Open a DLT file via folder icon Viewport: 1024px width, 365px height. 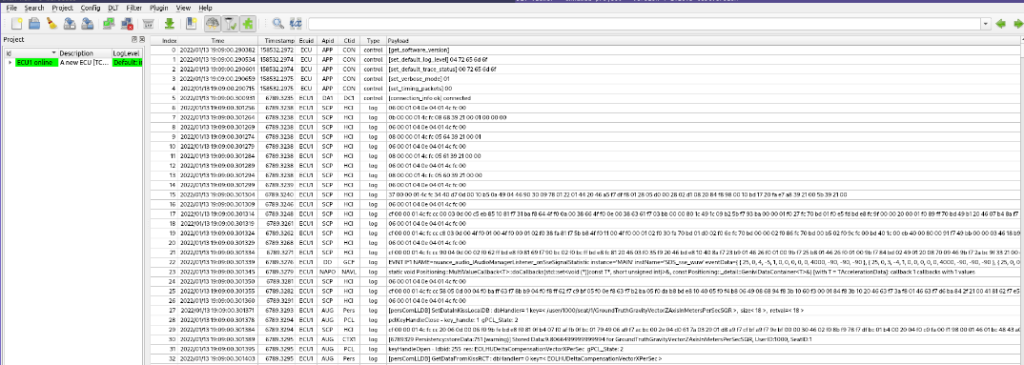click(x=35, y=24)
